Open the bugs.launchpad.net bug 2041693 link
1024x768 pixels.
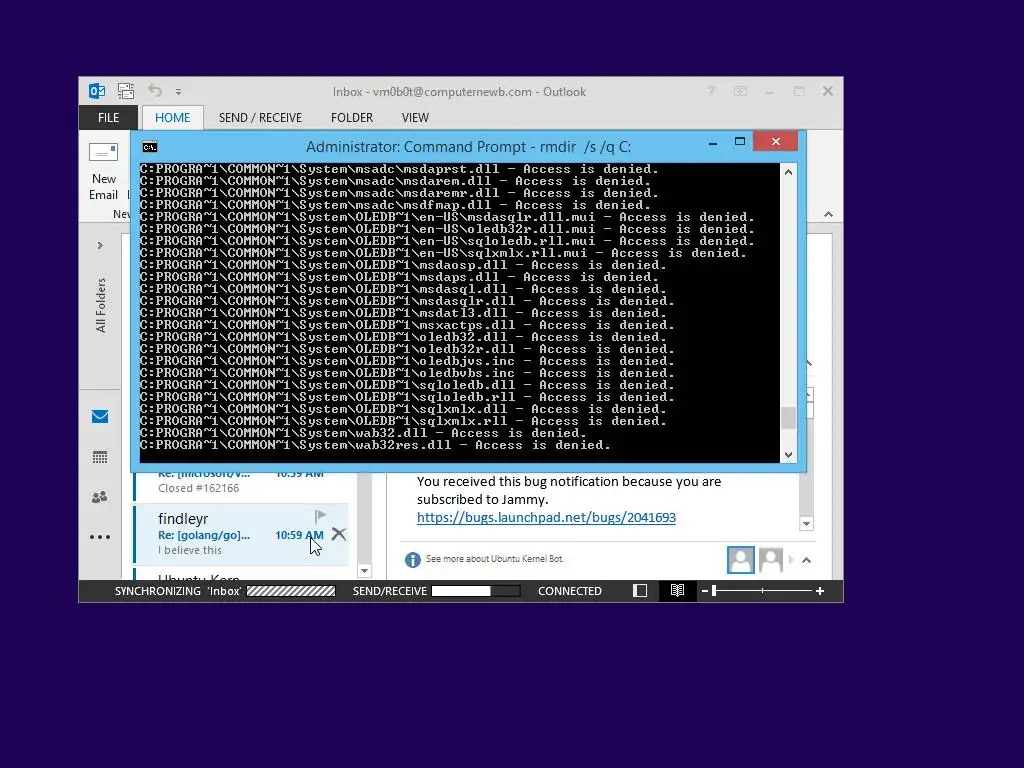546,517
